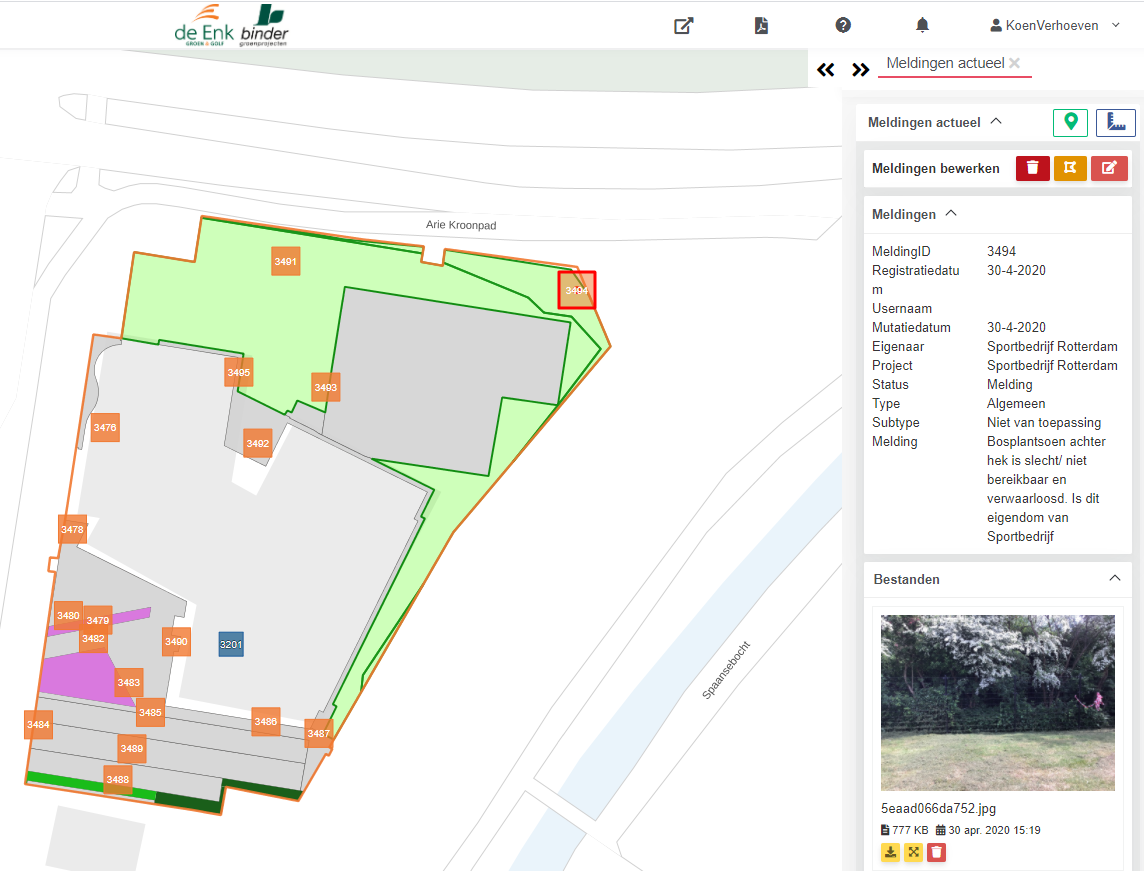Open the bosplantsoen photo thumbnail
Viewport: 1144px width, 871px height.
tap(997, 702)
